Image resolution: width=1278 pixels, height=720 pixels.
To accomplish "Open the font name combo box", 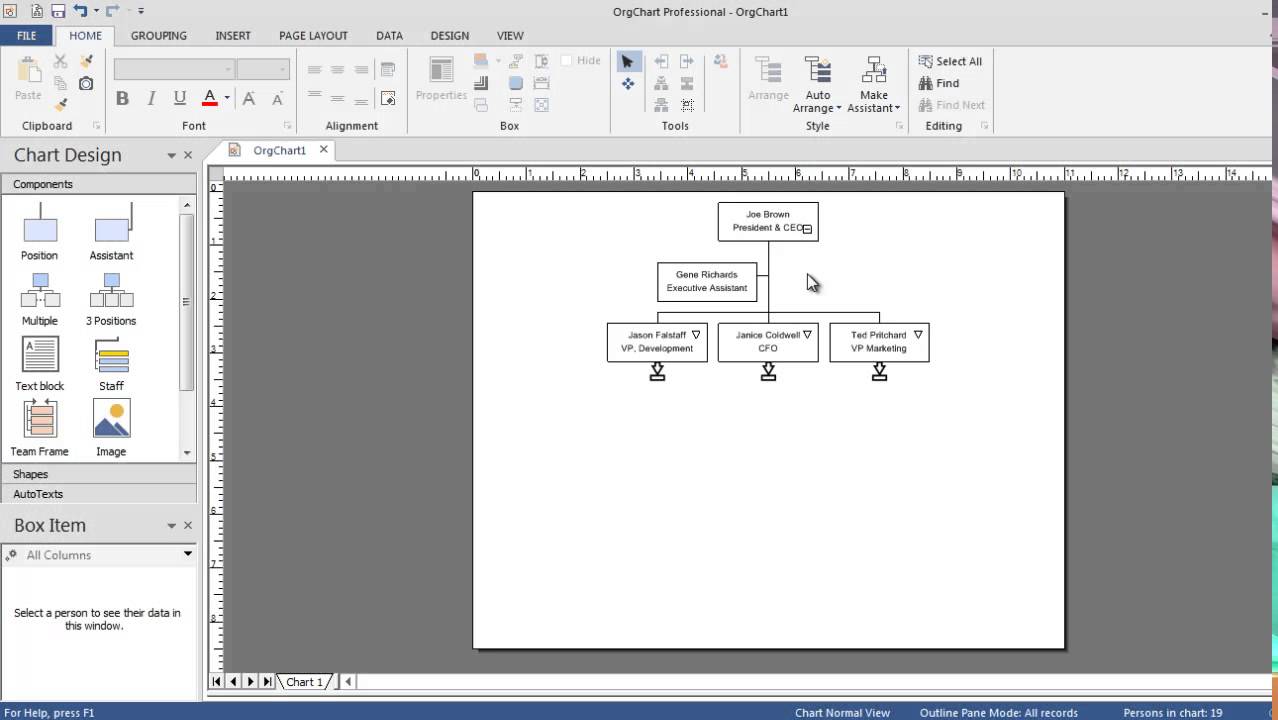I will click(x=173, y=69).
